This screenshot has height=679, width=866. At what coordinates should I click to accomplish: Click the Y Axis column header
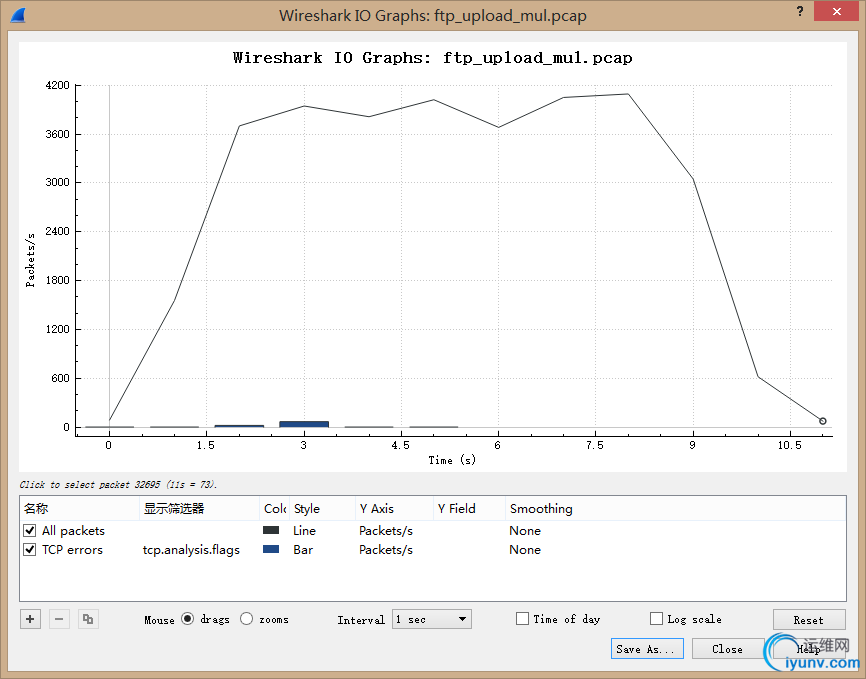coord(394,508)
